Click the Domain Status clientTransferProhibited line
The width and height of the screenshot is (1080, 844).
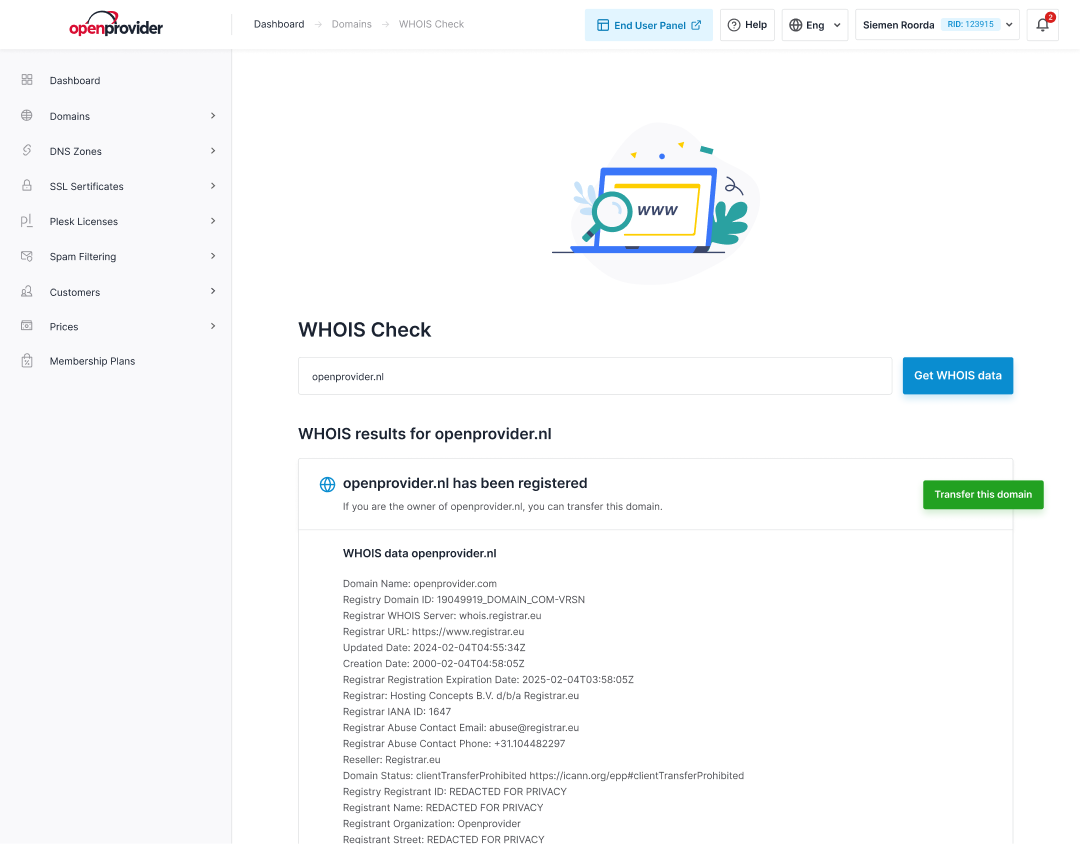(543, 775)
